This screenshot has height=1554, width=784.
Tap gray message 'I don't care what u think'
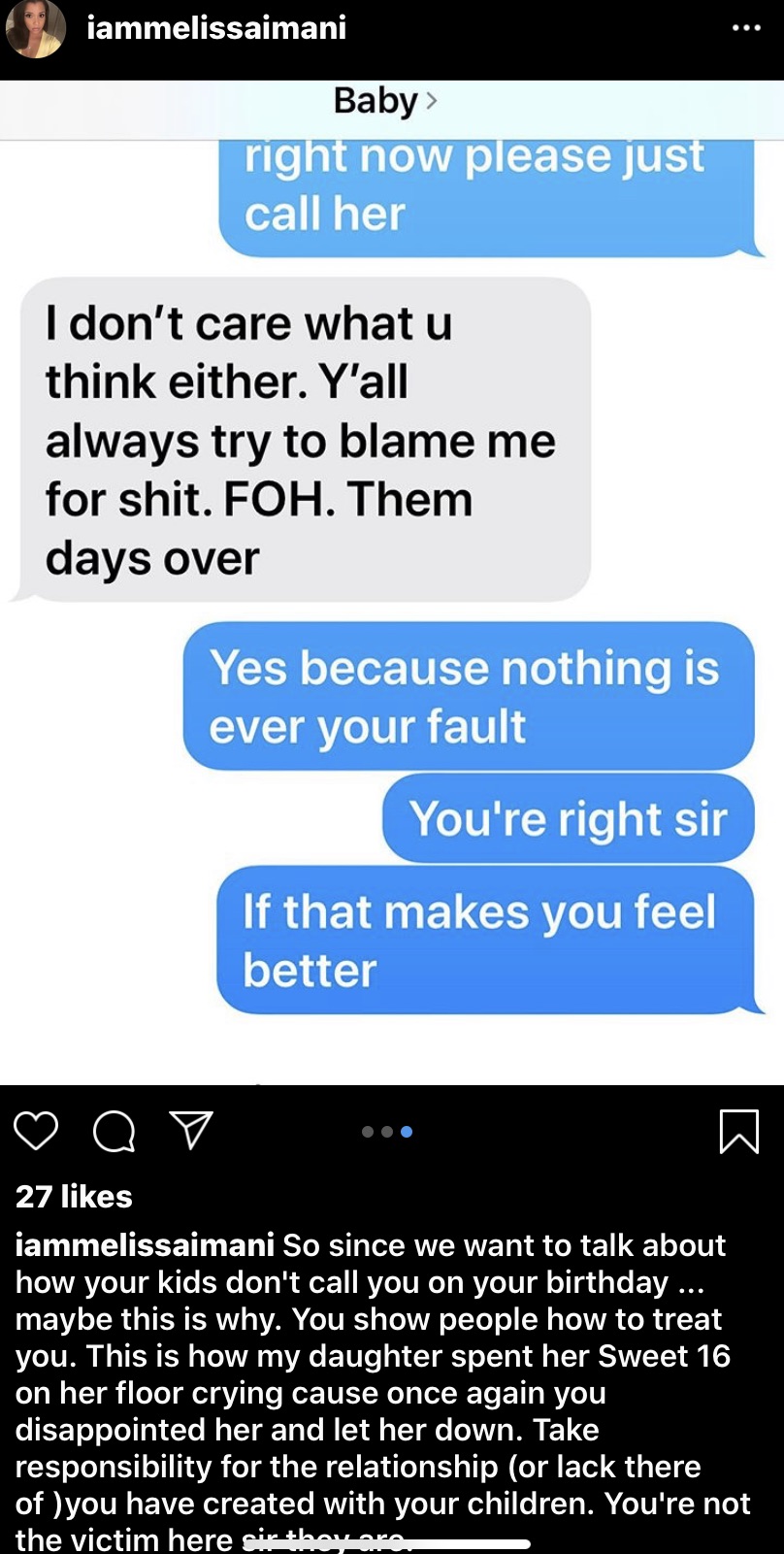305,440
